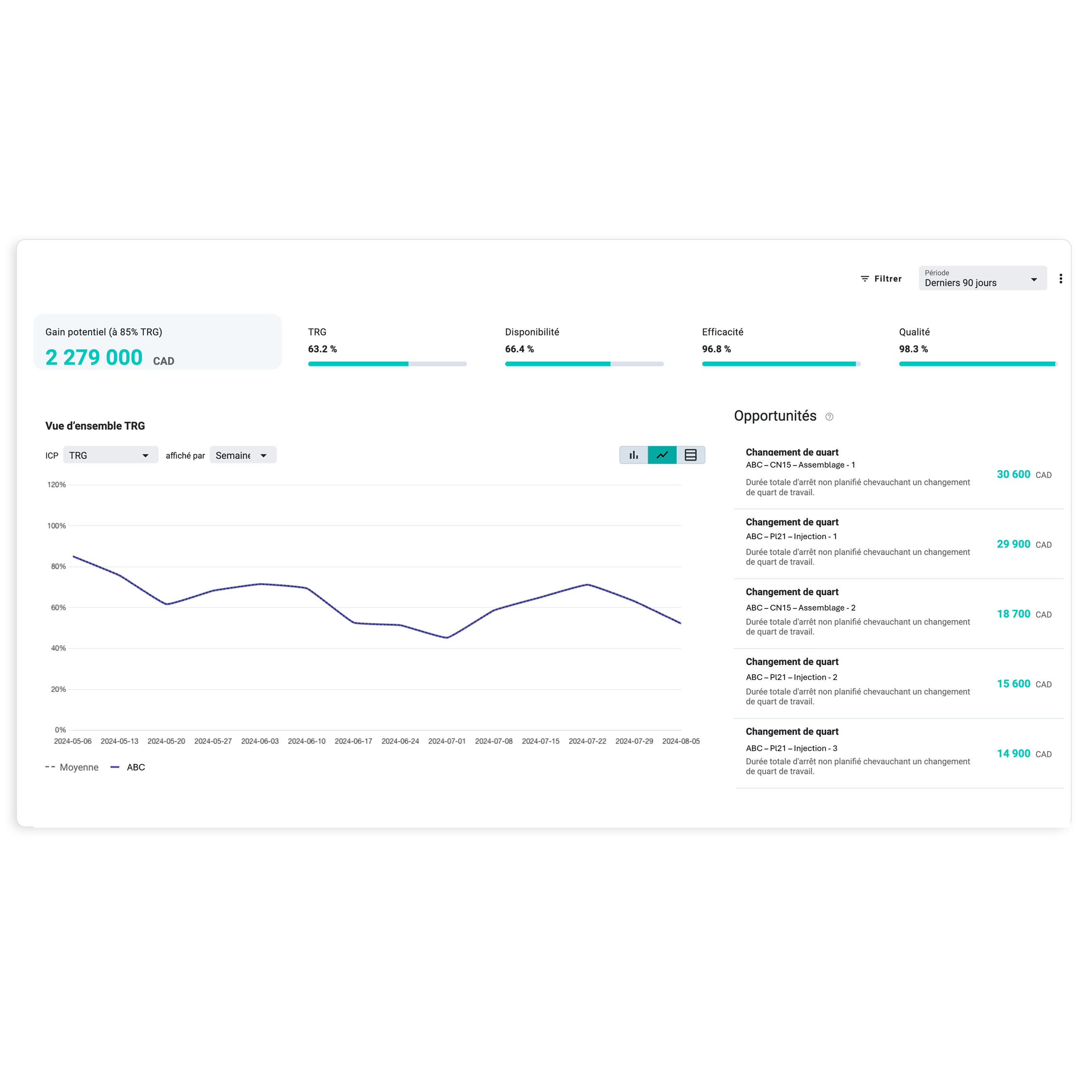Click the Opportunités help icon
This screenshot has height=1092, width=1092.
point(829,417)
